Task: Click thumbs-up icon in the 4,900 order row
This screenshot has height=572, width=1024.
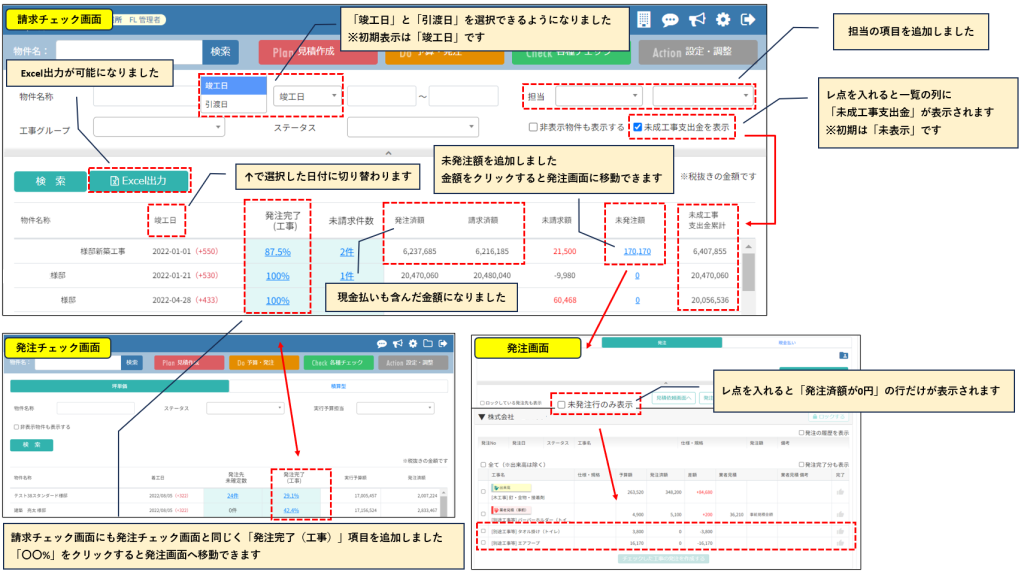Action: point(840,515)
